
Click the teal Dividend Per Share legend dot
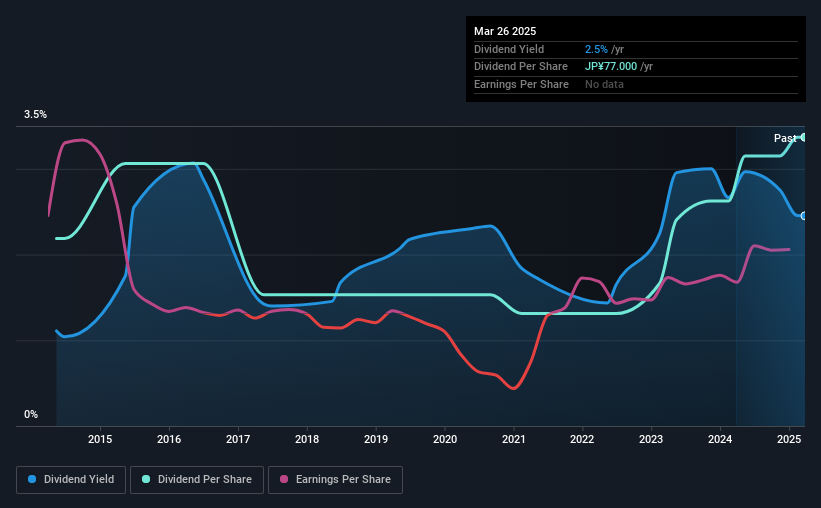(146, 479)
